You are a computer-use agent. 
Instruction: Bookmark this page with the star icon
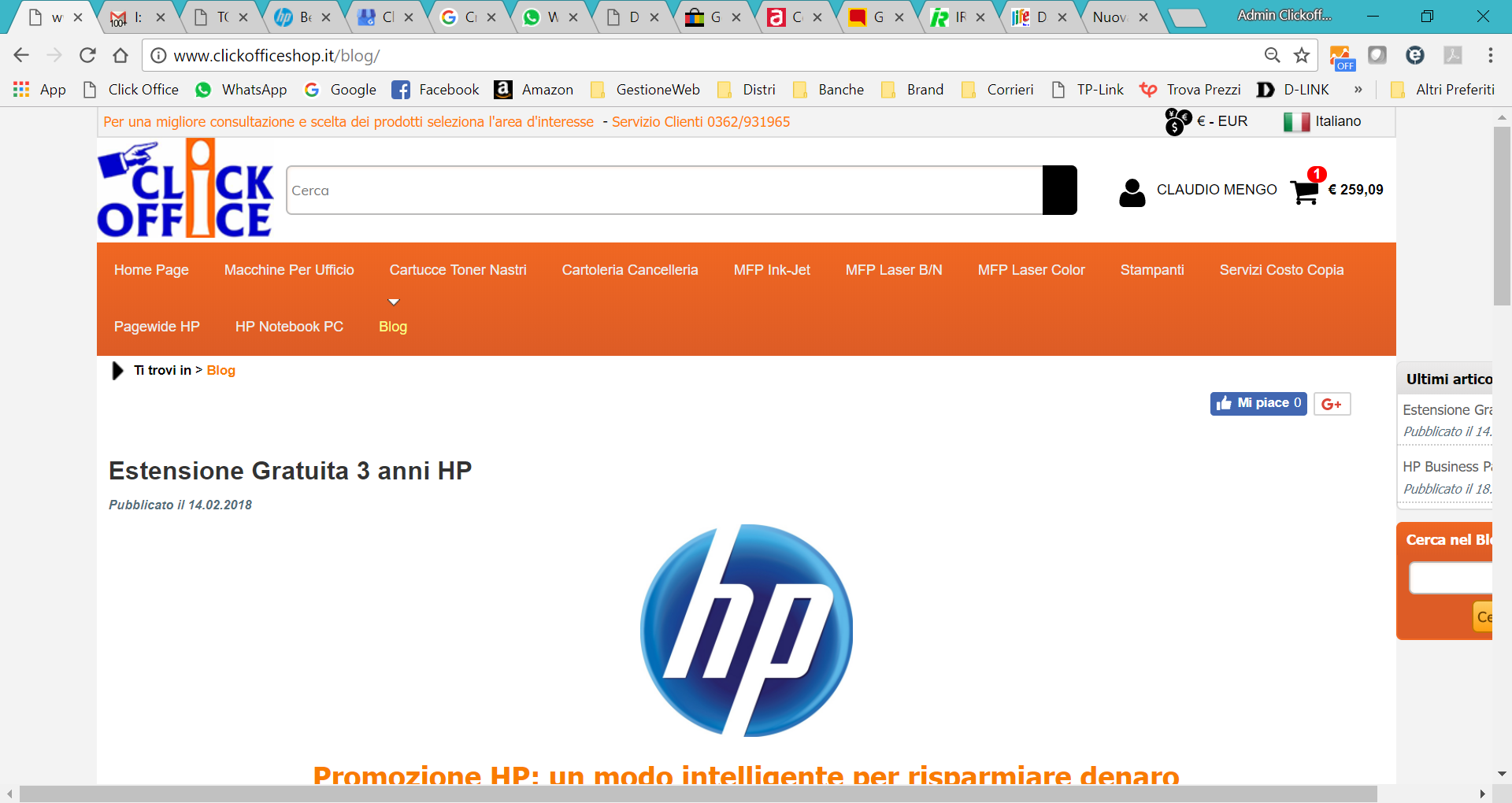pyautogui.click(x=1302, y=55)
